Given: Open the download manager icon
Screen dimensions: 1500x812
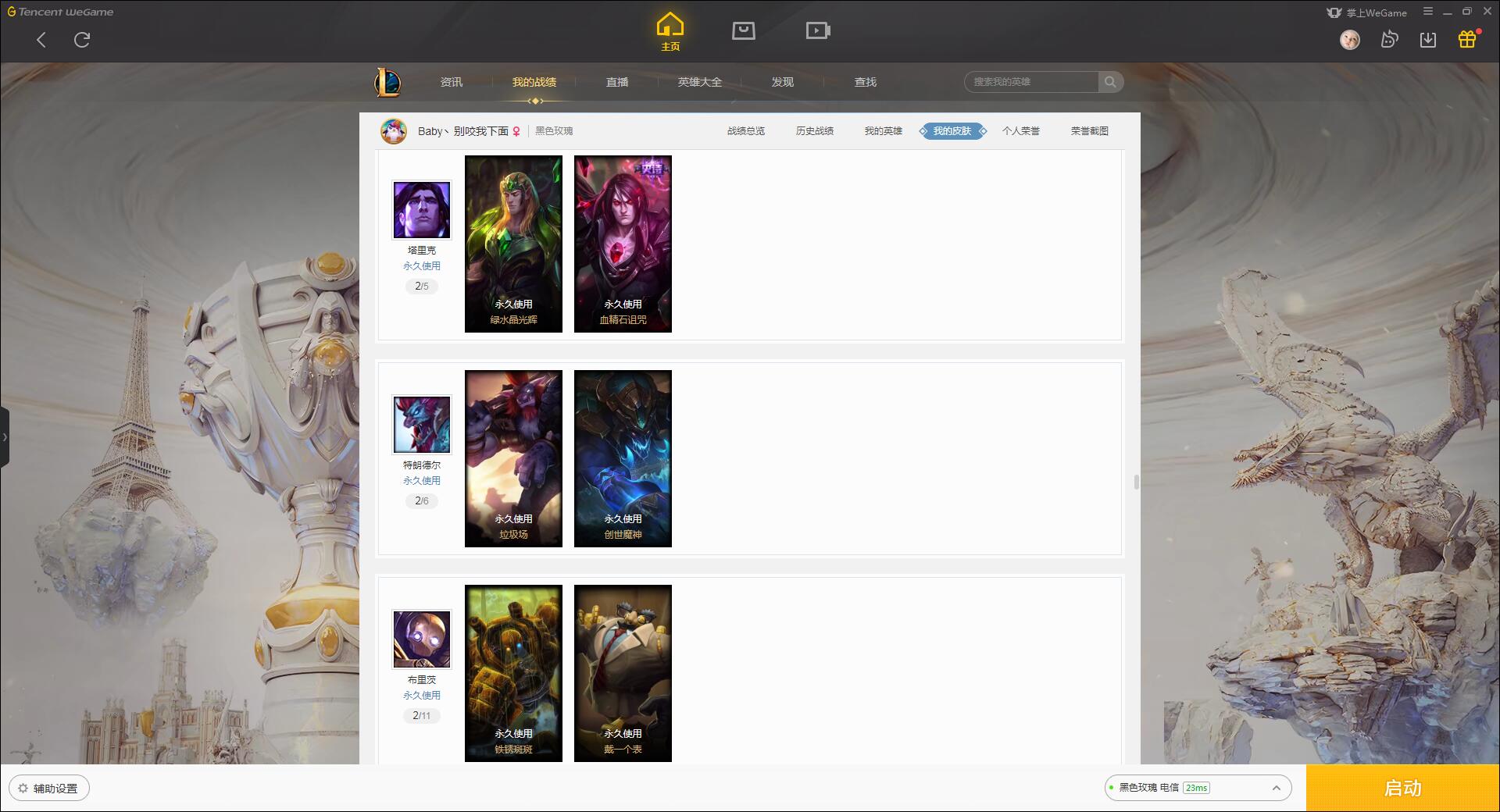Looking at the screenshot, I should 1428,40.
